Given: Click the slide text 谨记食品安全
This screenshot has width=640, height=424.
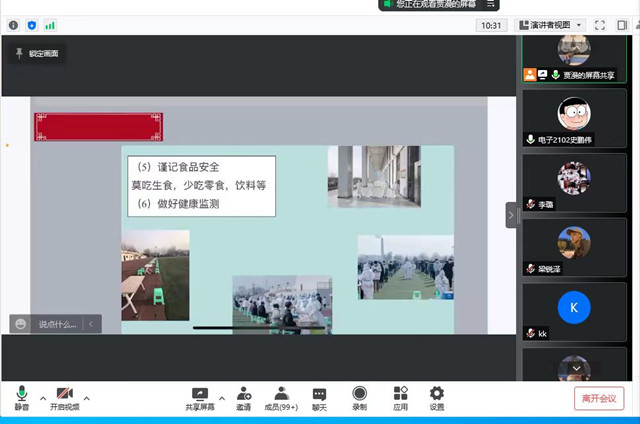Looking at the screenshot, I should pyautogui.click(x=188, y=167).
